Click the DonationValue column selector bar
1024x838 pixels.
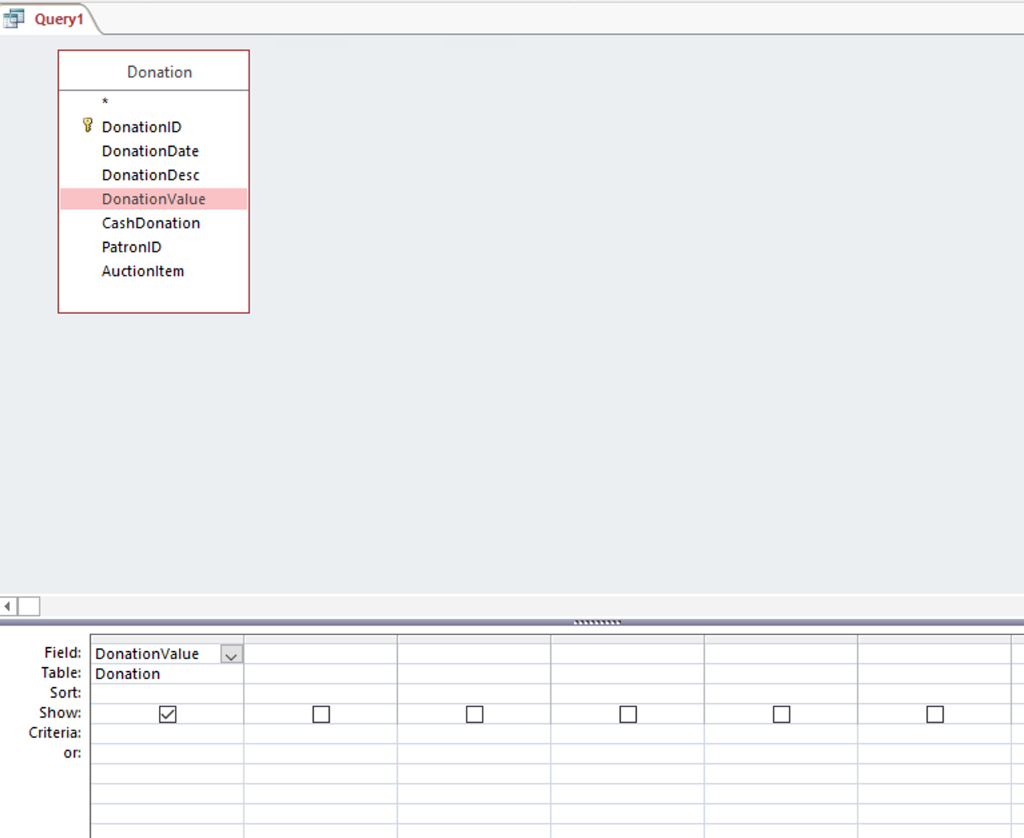pyautogui.click(x=167, y=639)
